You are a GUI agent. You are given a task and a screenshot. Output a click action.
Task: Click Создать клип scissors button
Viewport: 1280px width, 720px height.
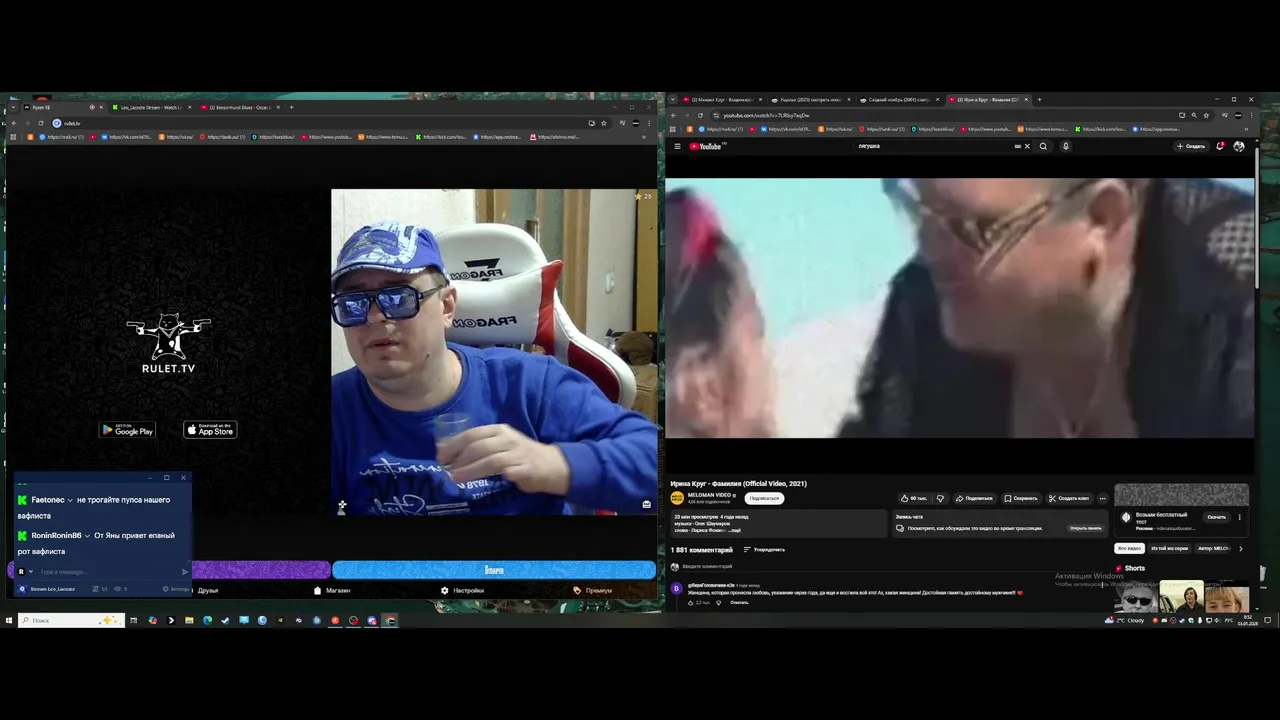click(1069, 498)
